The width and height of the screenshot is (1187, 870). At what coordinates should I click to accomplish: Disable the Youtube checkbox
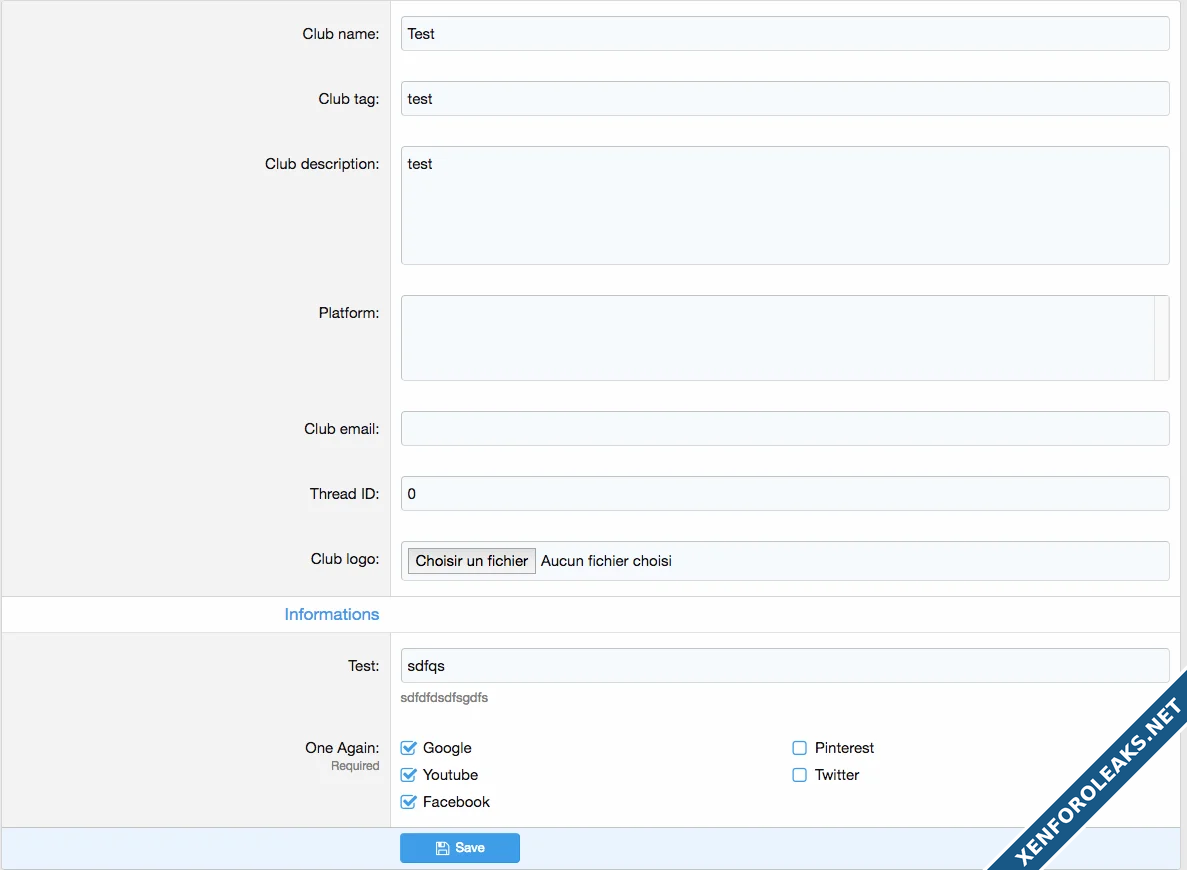coord(408,775)
